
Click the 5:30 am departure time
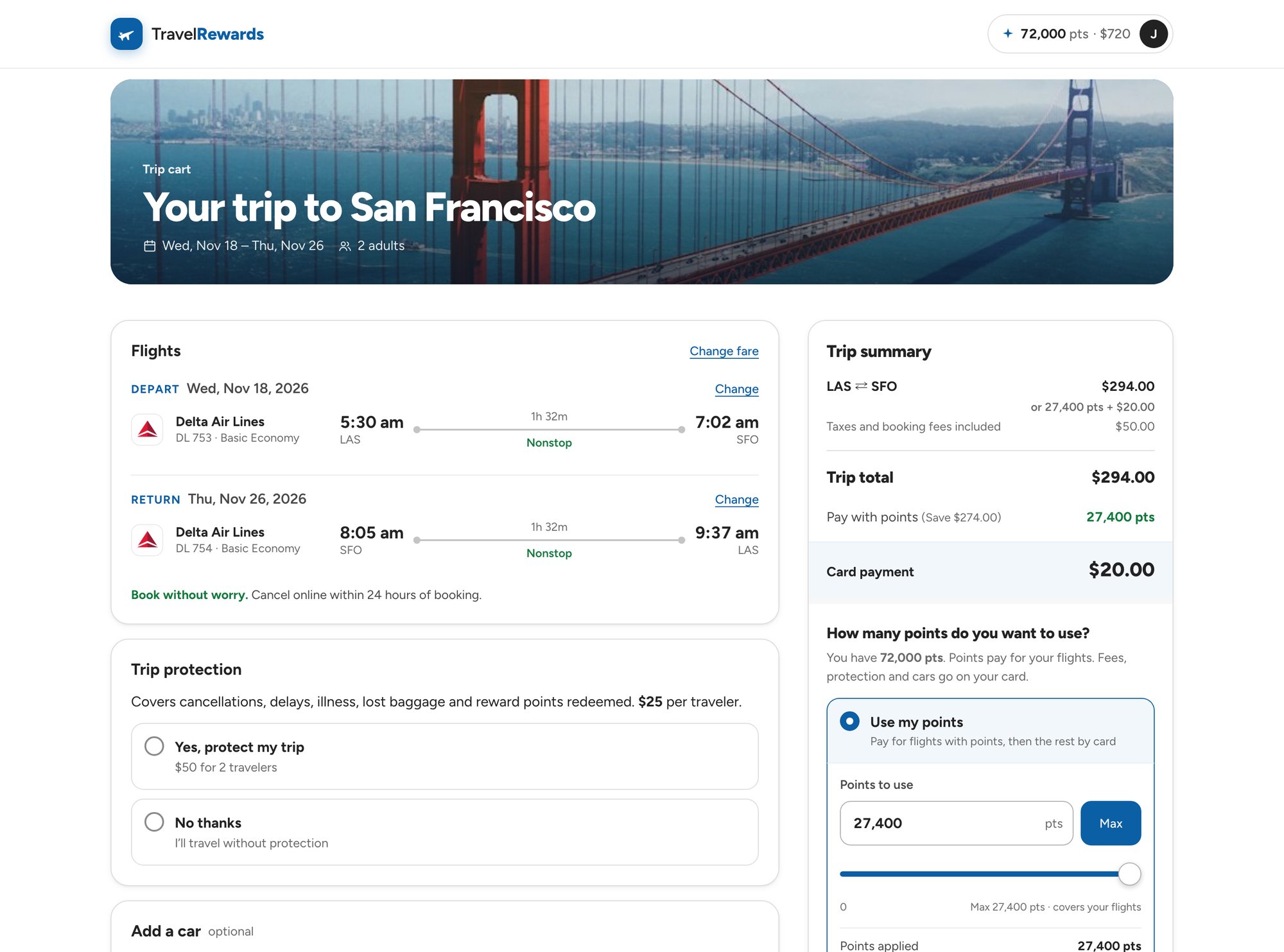click(372, 422)
